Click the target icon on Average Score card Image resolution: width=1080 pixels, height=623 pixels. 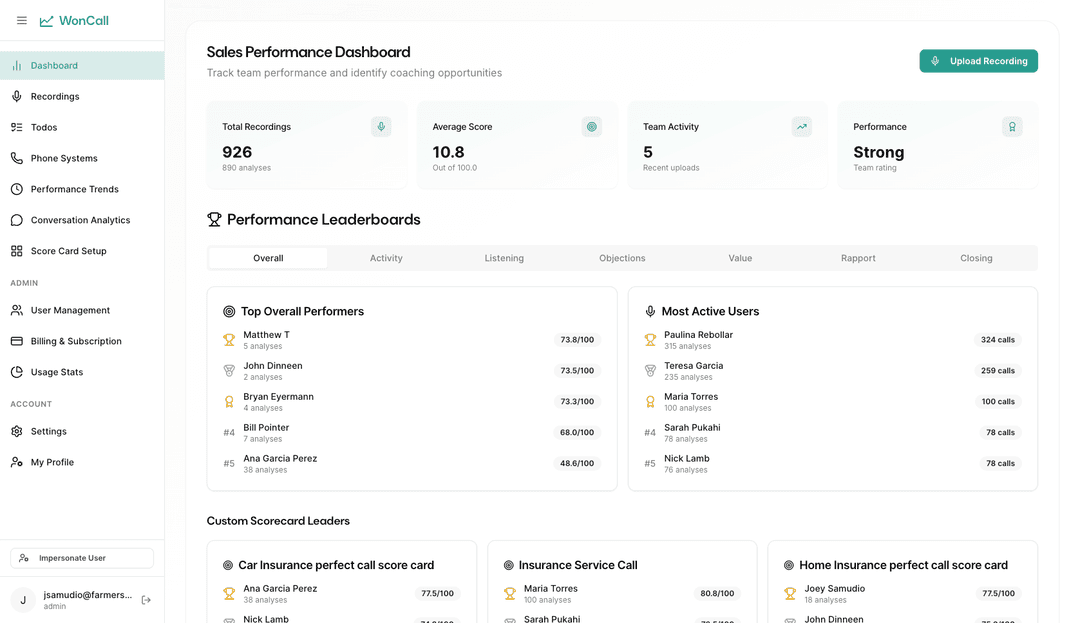coord(592,127)
